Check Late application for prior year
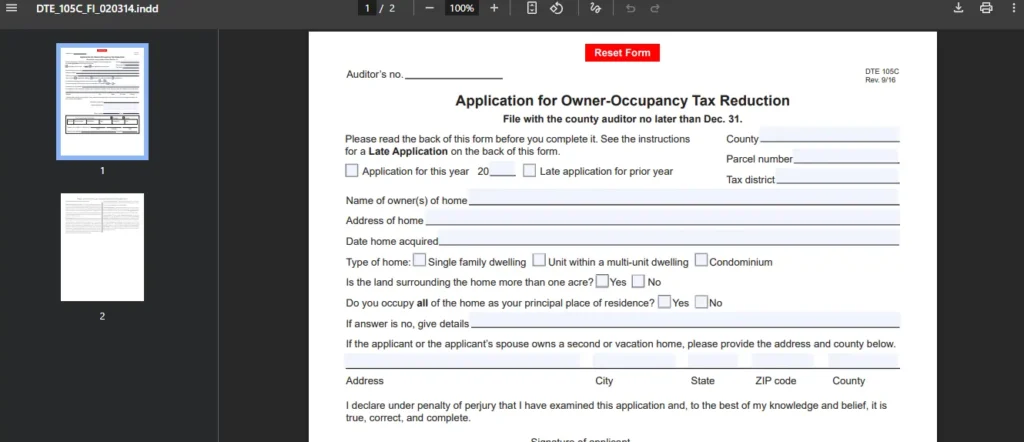 tap(529, 171)
